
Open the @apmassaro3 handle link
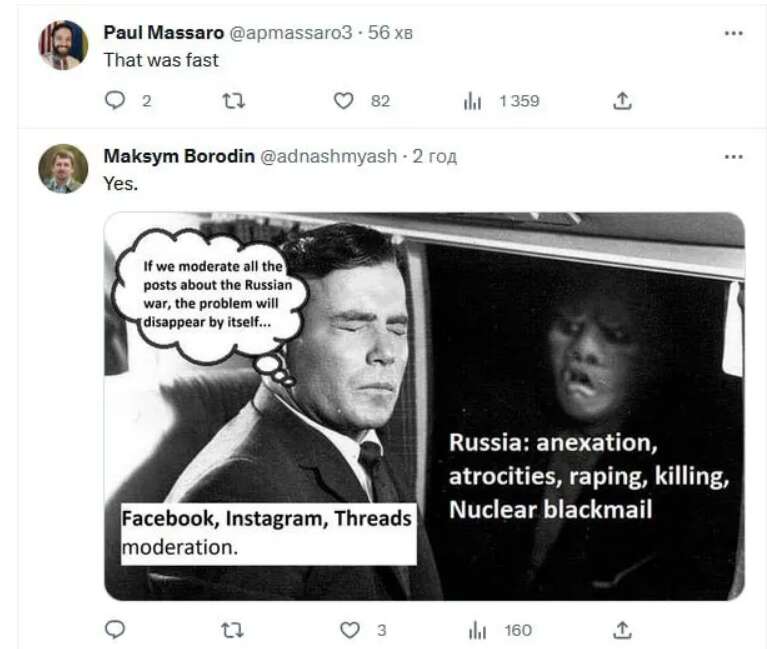[291, 33]
